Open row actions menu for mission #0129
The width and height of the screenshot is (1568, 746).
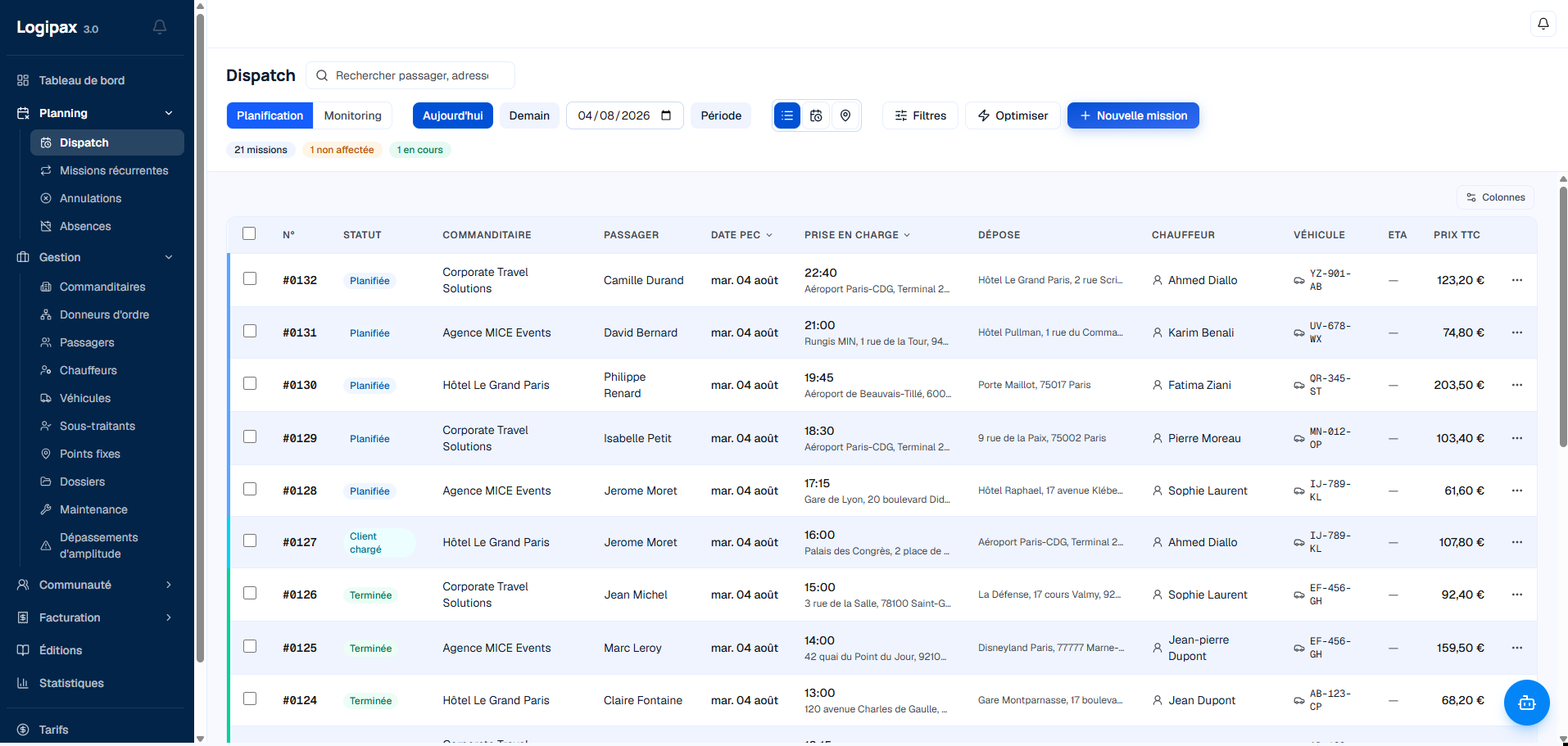coord(1516,438)
